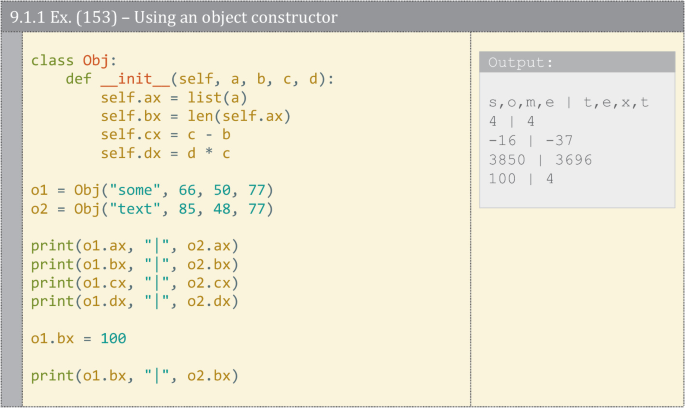Click the o2 = Obj("text"...) assignment line

click(151, 209)
